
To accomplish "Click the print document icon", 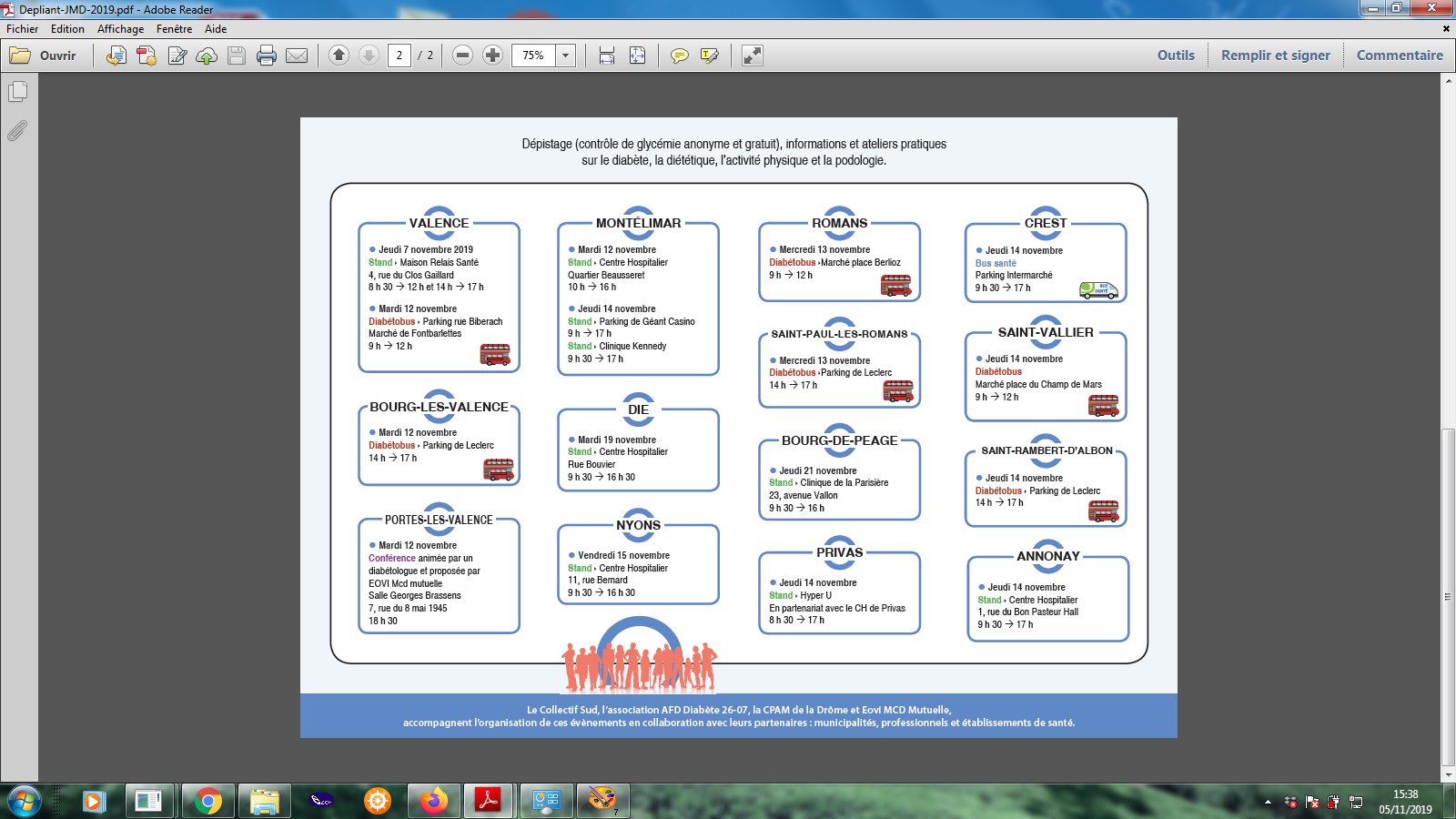I will tap(267, 56).
